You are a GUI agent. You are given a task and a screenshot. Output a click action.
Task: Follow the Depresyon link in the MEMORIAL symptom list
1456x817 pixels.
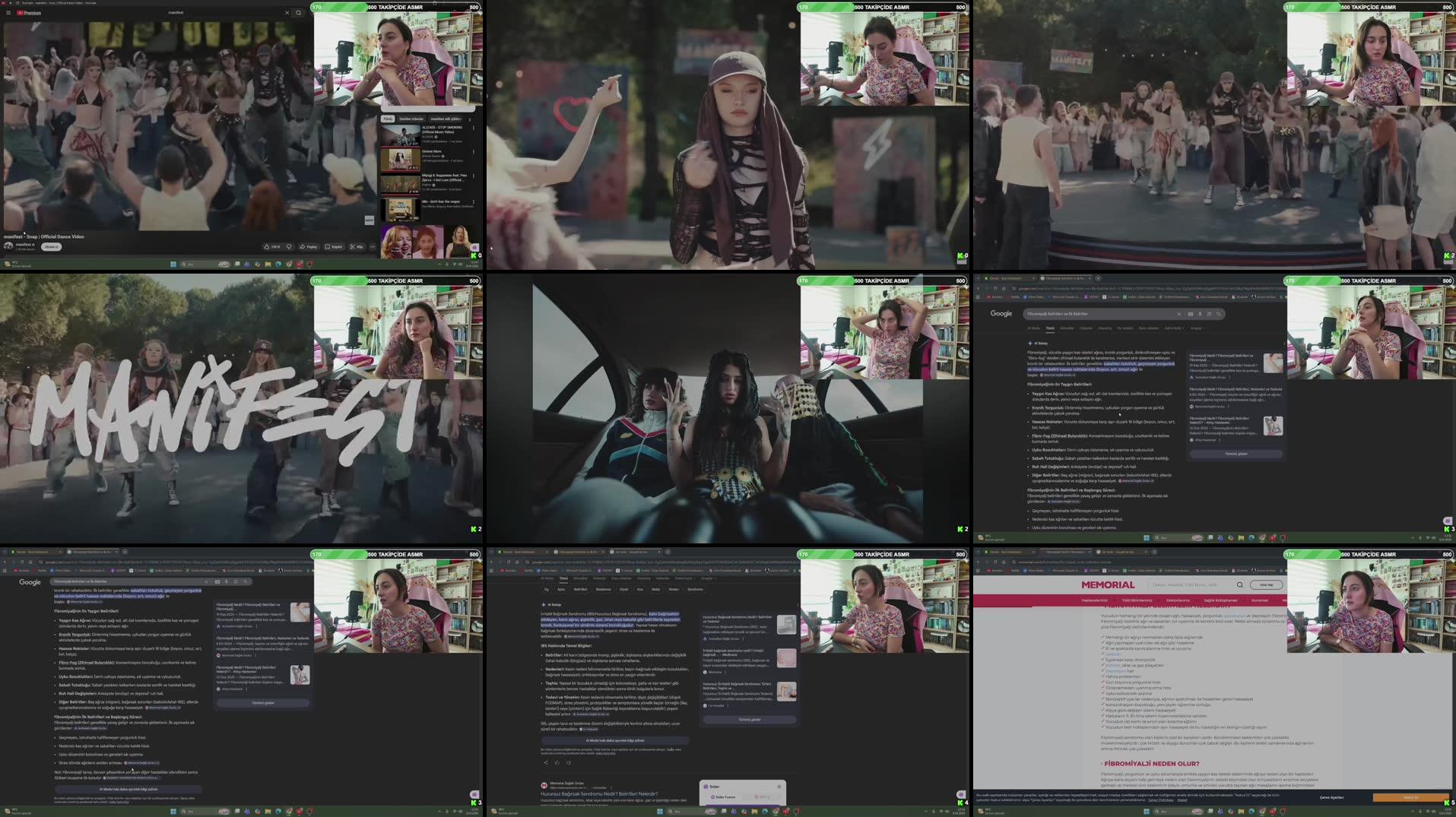(1115, 671)
